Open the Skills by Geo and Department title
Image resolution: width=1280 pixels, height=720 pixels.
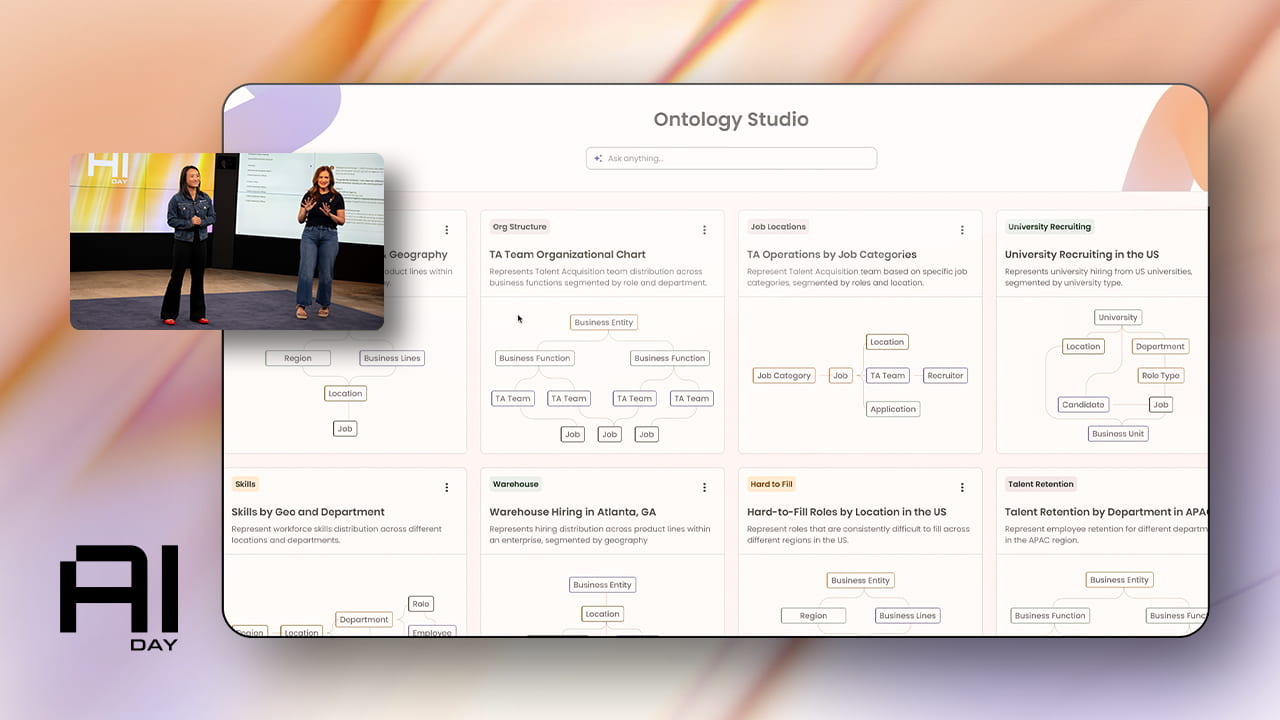[308, 512]
